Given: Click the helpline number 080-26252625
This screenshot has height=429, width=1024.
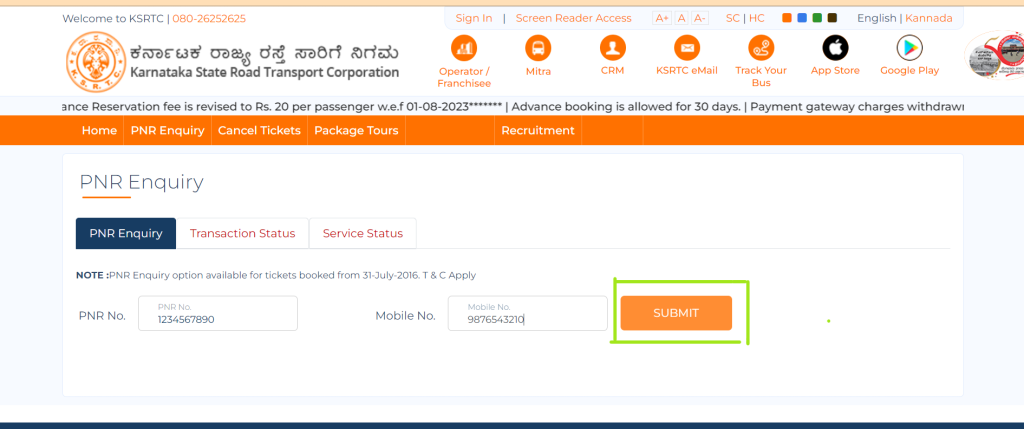Looking at the screenshot, I should click(x=209, y=18).
